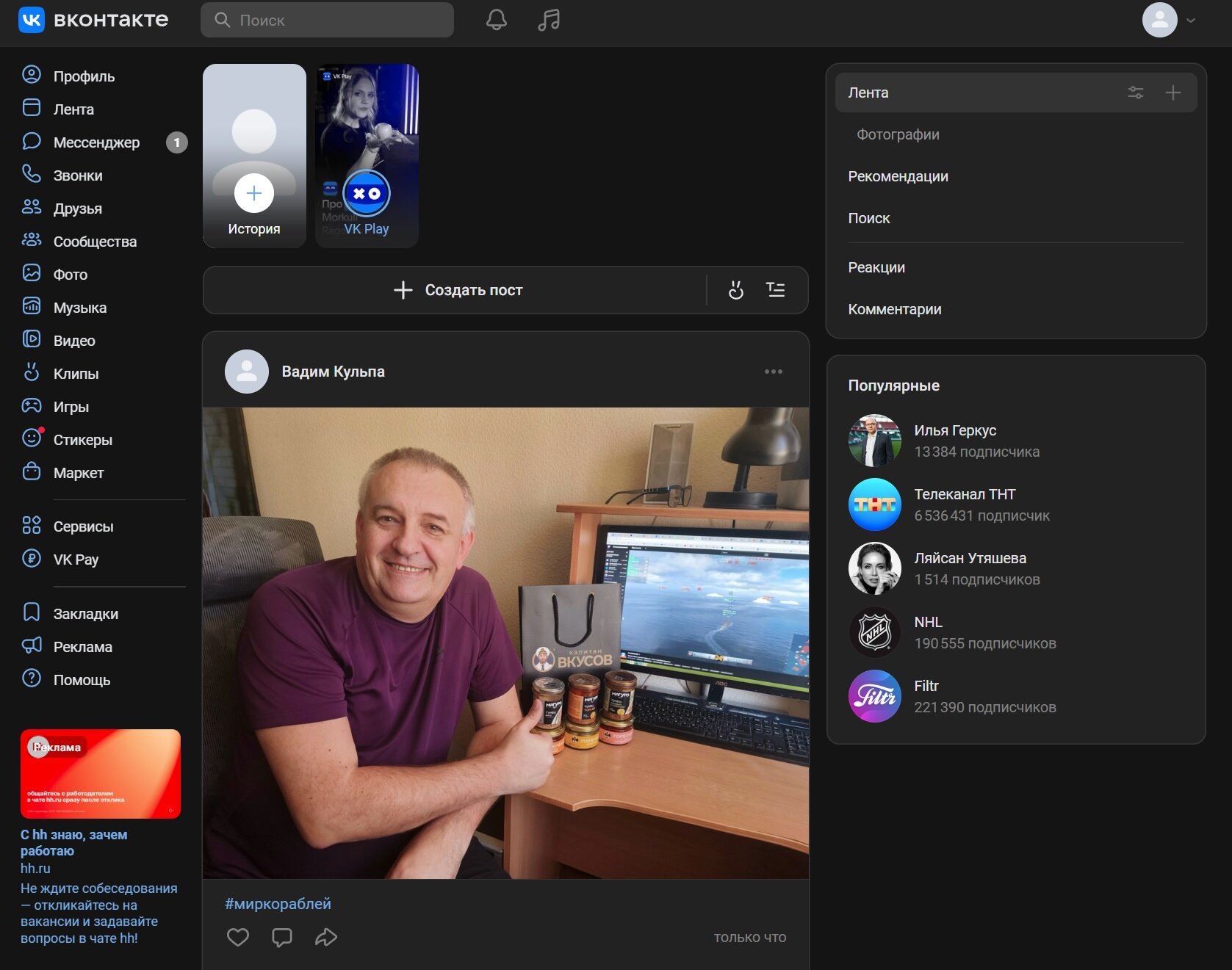This screenshot has width=1232, height=970.
Task: Add a story via История plus tile
Action: (x=254, y=156)
